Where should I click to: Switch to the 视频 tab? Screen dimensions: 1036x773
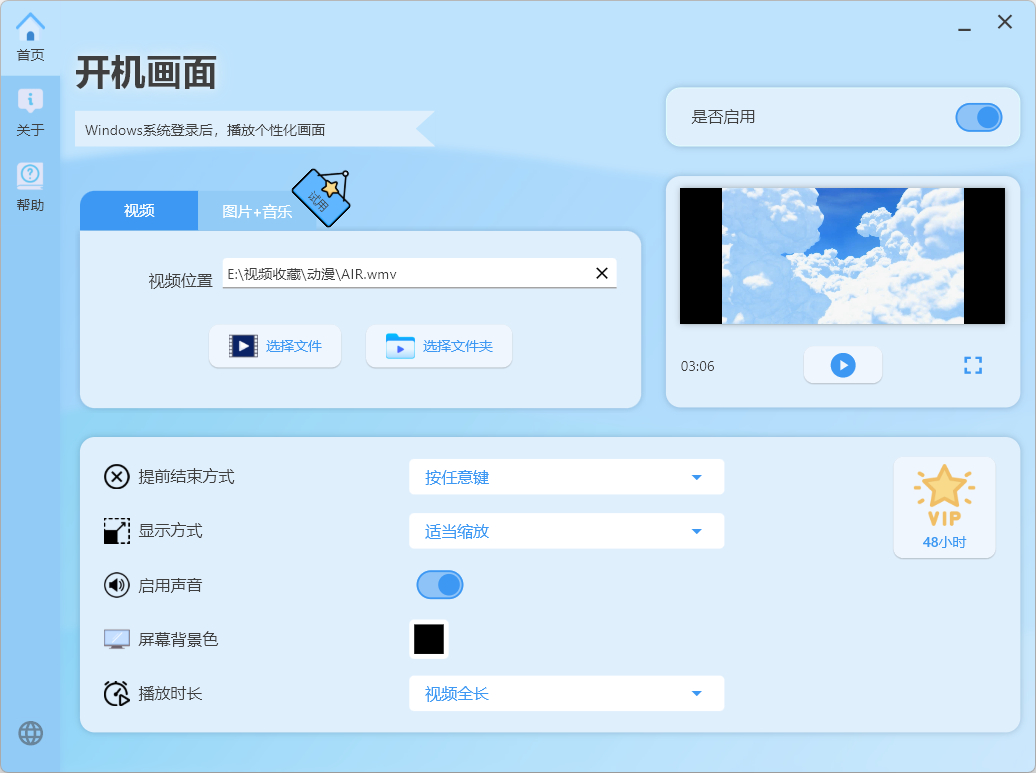click(x=139, y=211)
